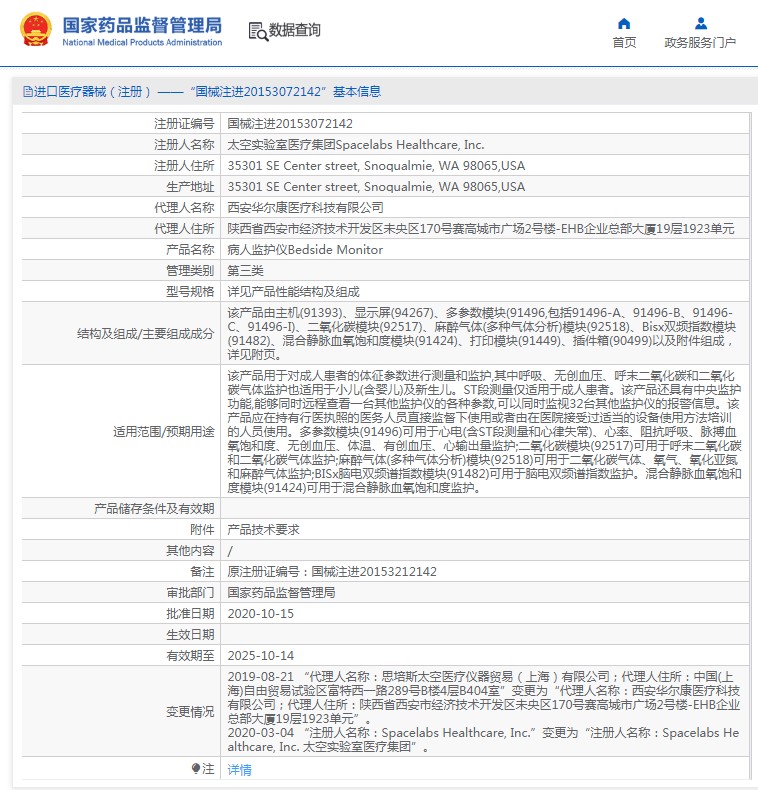Select the Spacelabs Healthcare registrant name cell
Viewport: 758px width, 790px height.
(356, 145)
